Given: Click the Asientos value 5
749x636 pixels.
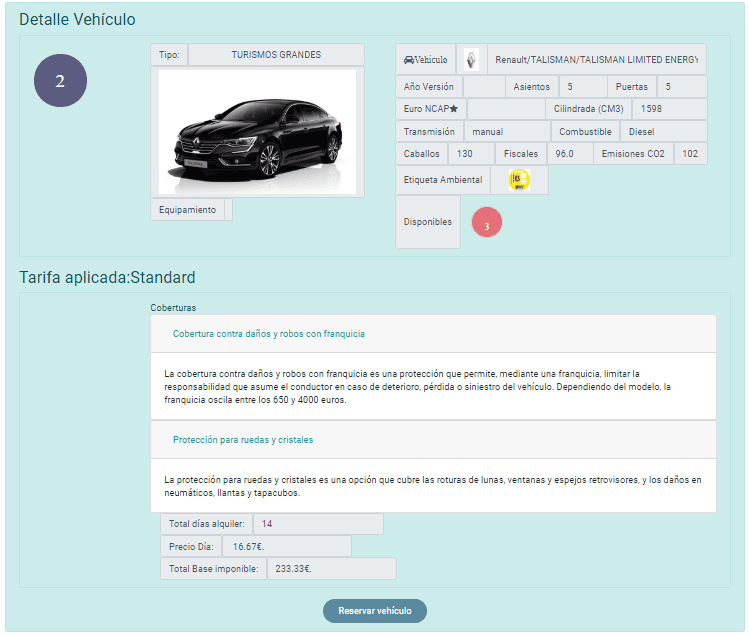Looking at the screenshot, I should pyautogui.click(x=583, y=86).
